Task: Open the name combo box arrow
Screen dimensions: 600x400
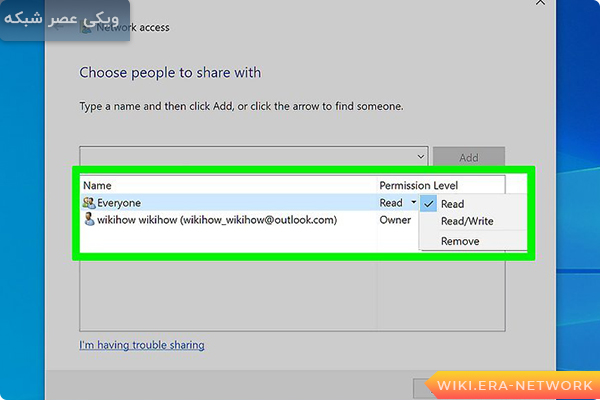Action: click(420, 157)
